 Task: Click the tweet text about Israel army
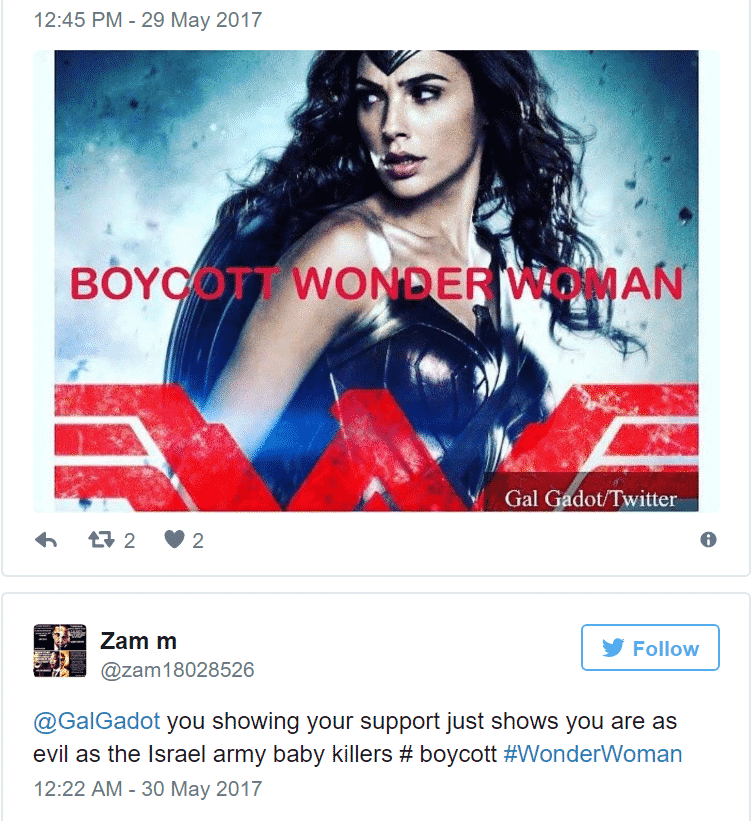pyautogui.click(x=358, y=738)
